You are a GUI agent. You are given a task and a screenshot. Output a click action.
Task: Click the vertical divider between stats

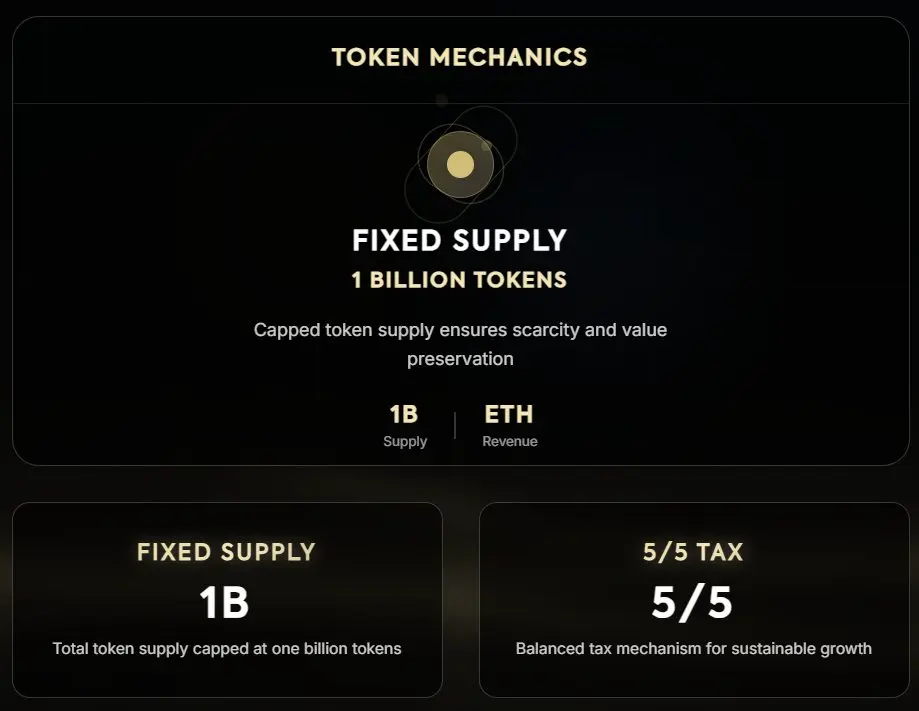[x=455, y=425]
